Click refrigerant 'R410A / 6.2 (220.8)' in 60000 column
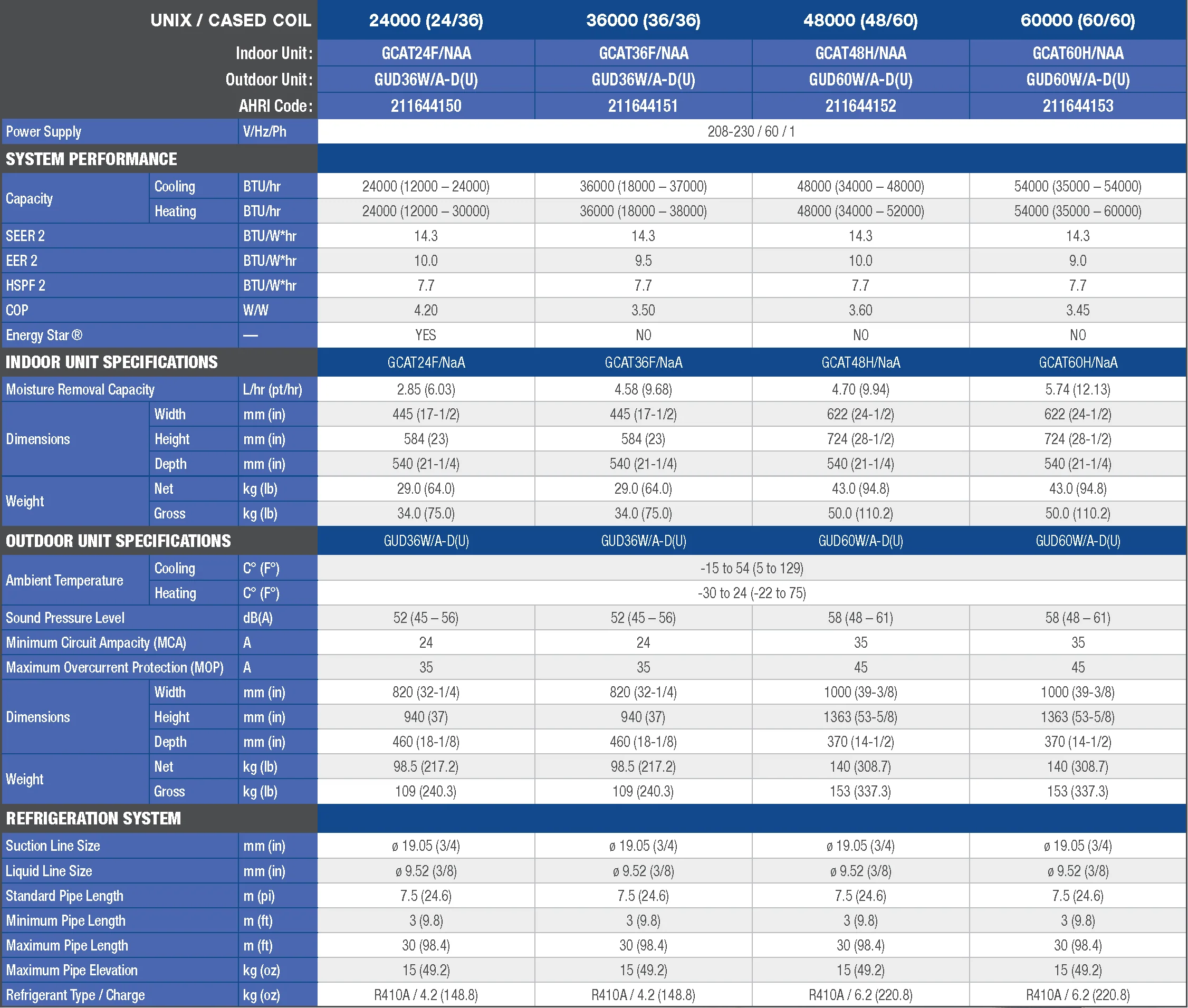This screenshot has width=1188, height=1008. [x=1077, y=995]
